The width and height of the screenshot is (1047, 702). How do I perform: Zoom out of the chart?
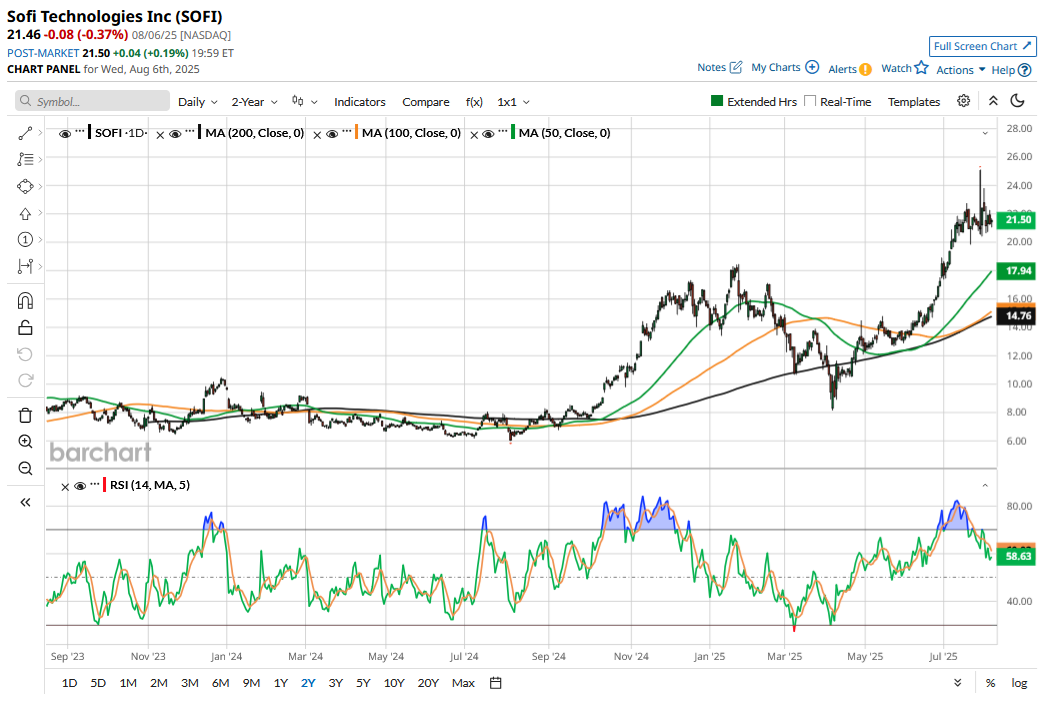[x=25, y=468]
